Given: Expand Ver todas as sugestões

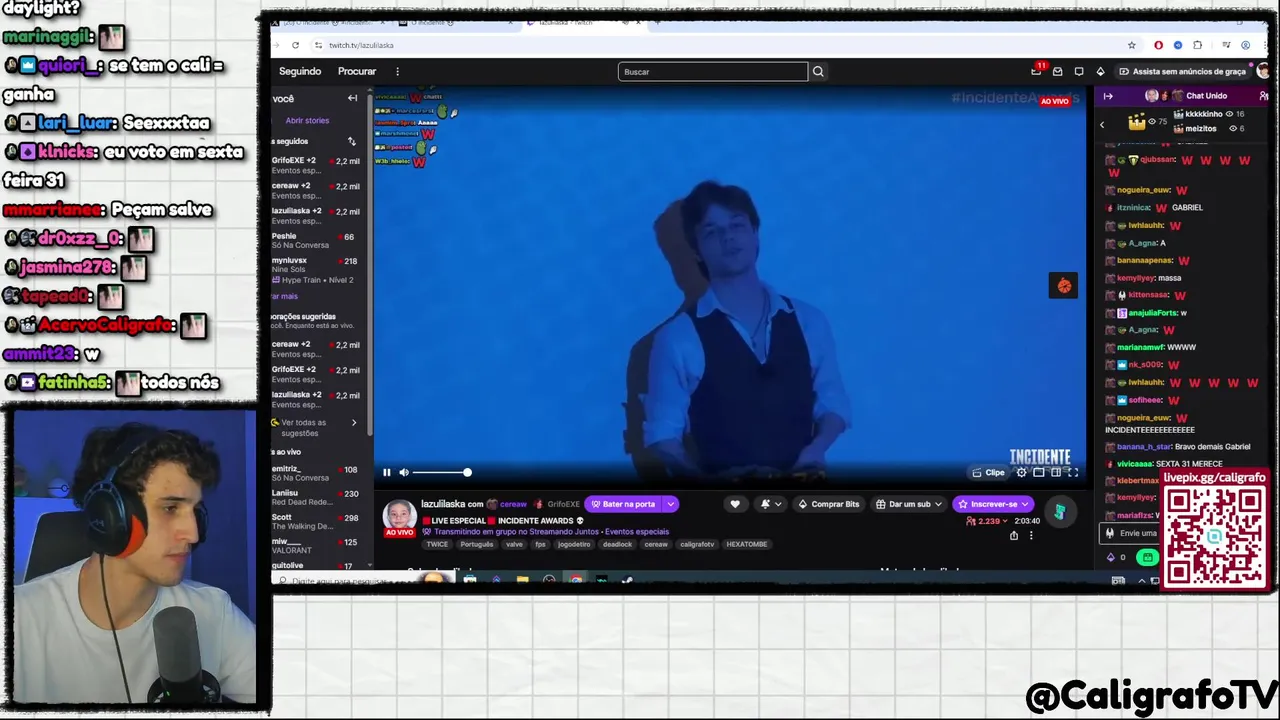Looking at the screenshot, I should tap(314, 428).
